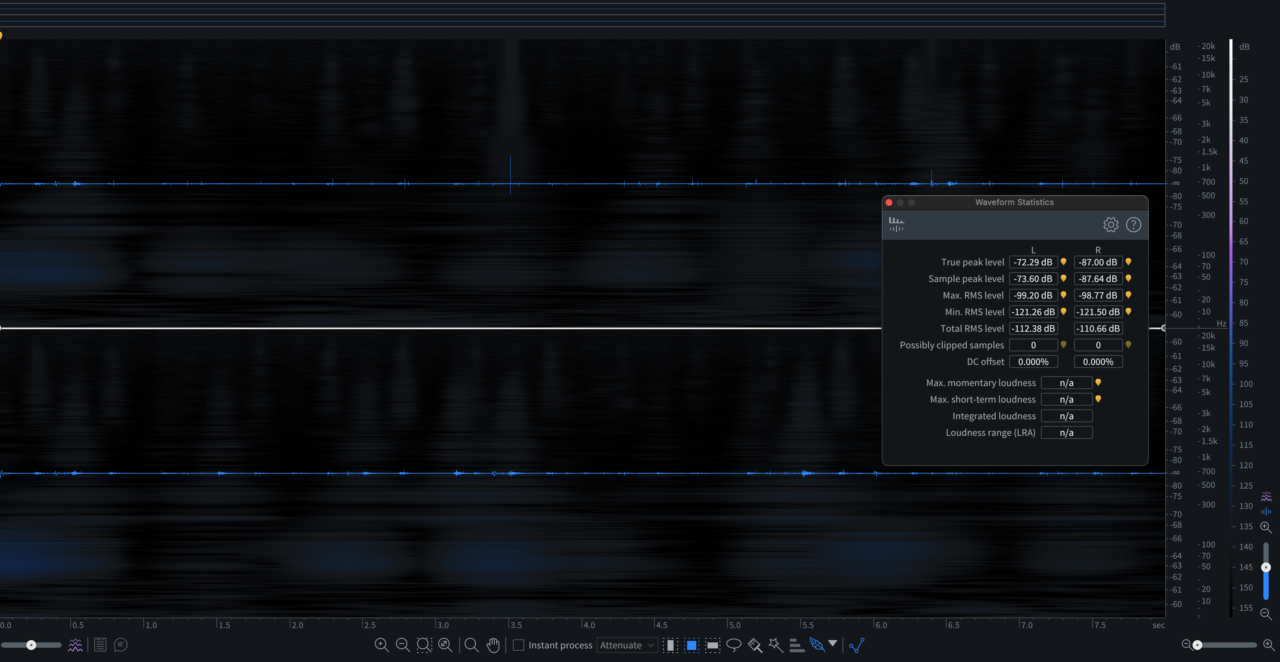
Task: Choose the time selection tool
Action: coord(671,645)
